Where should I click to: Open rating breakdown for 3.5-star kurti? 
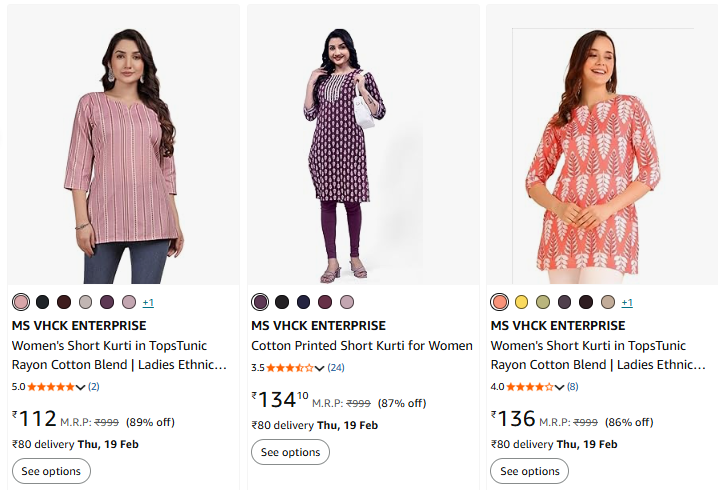320,368
